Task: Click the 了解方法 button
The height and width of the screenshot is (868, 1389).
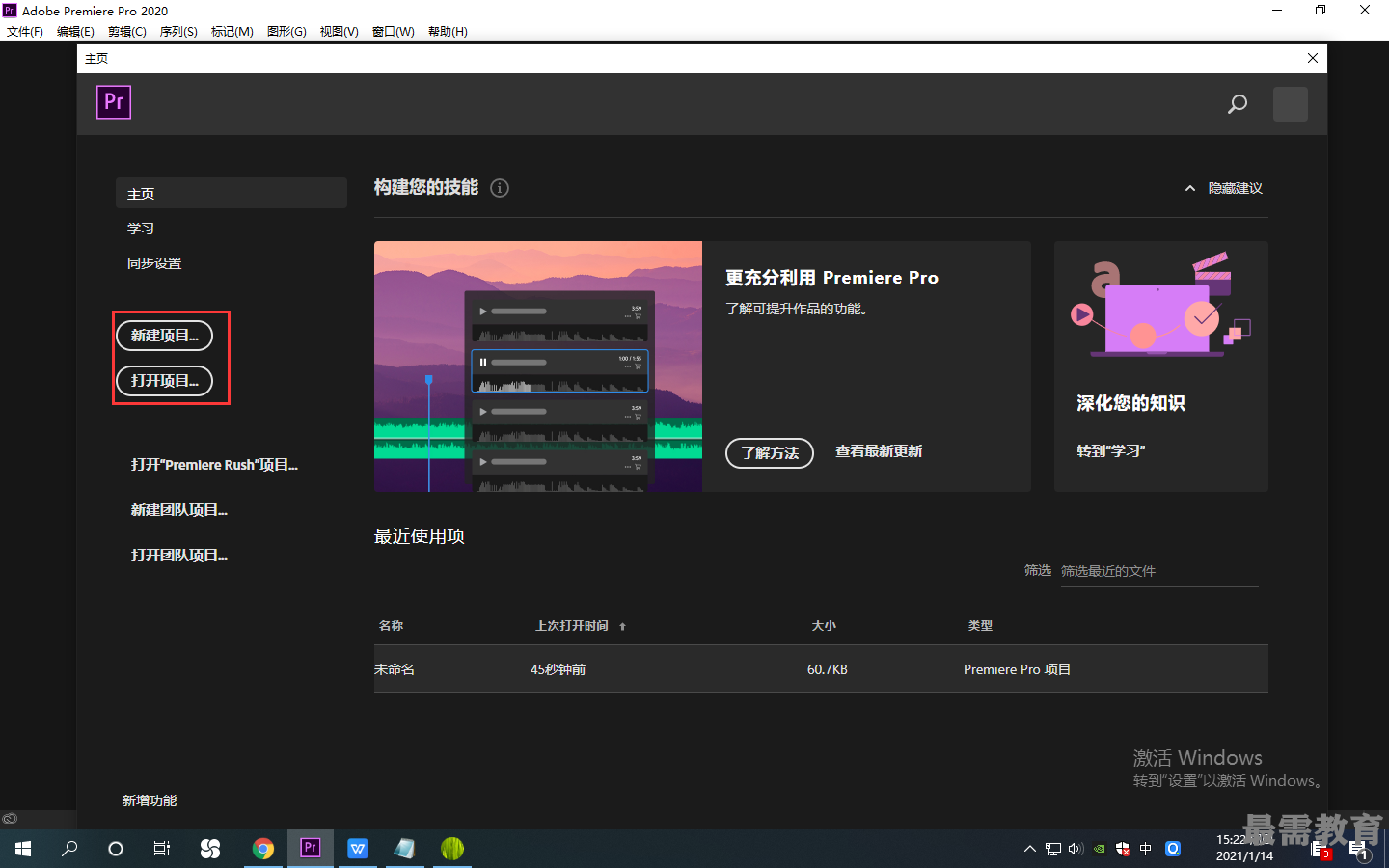Action: [770, 452]
